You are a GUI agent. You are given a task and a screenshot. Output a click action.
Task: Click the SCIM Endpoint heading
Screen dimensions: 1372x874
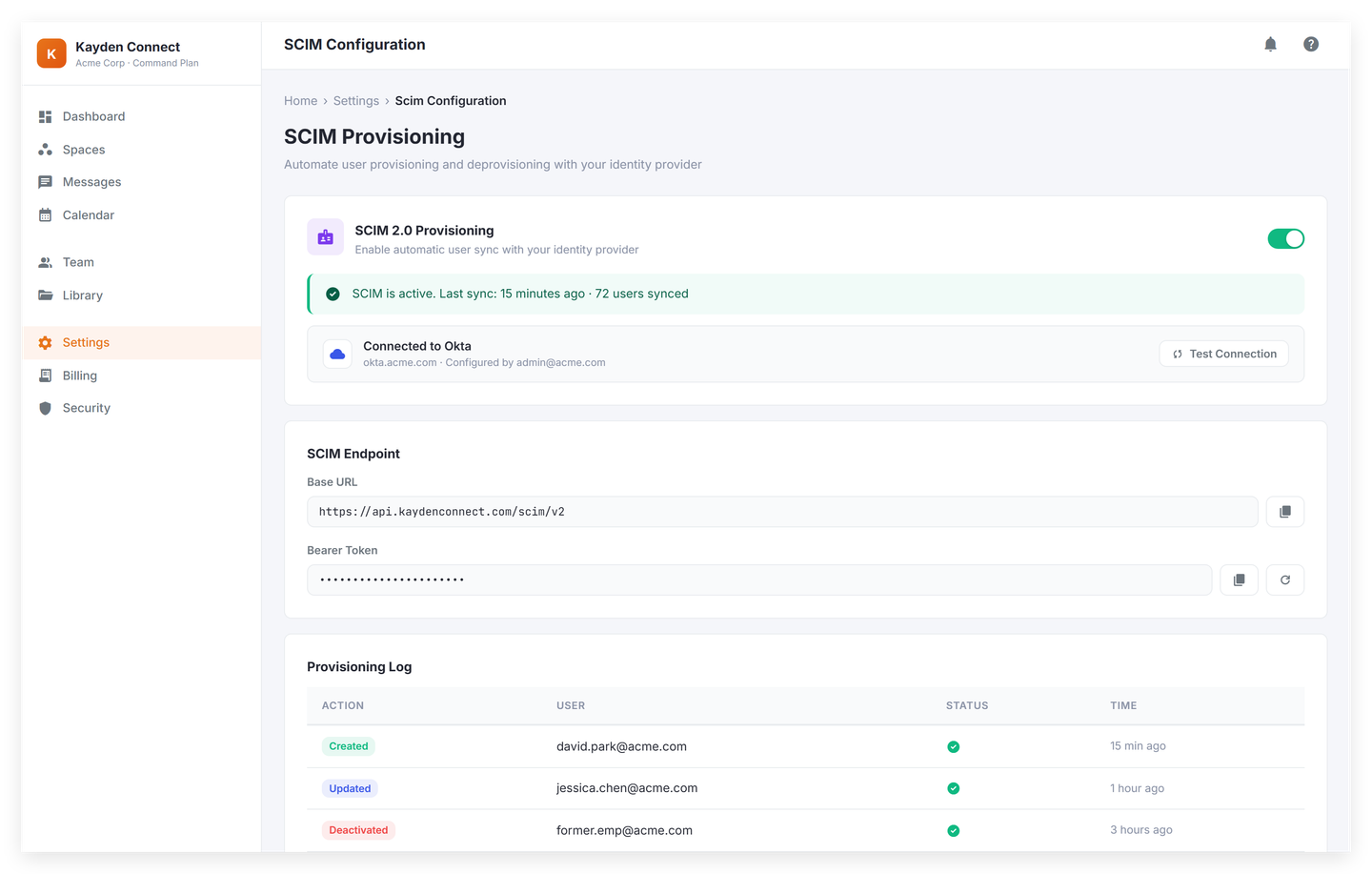(x=353, y=454)
